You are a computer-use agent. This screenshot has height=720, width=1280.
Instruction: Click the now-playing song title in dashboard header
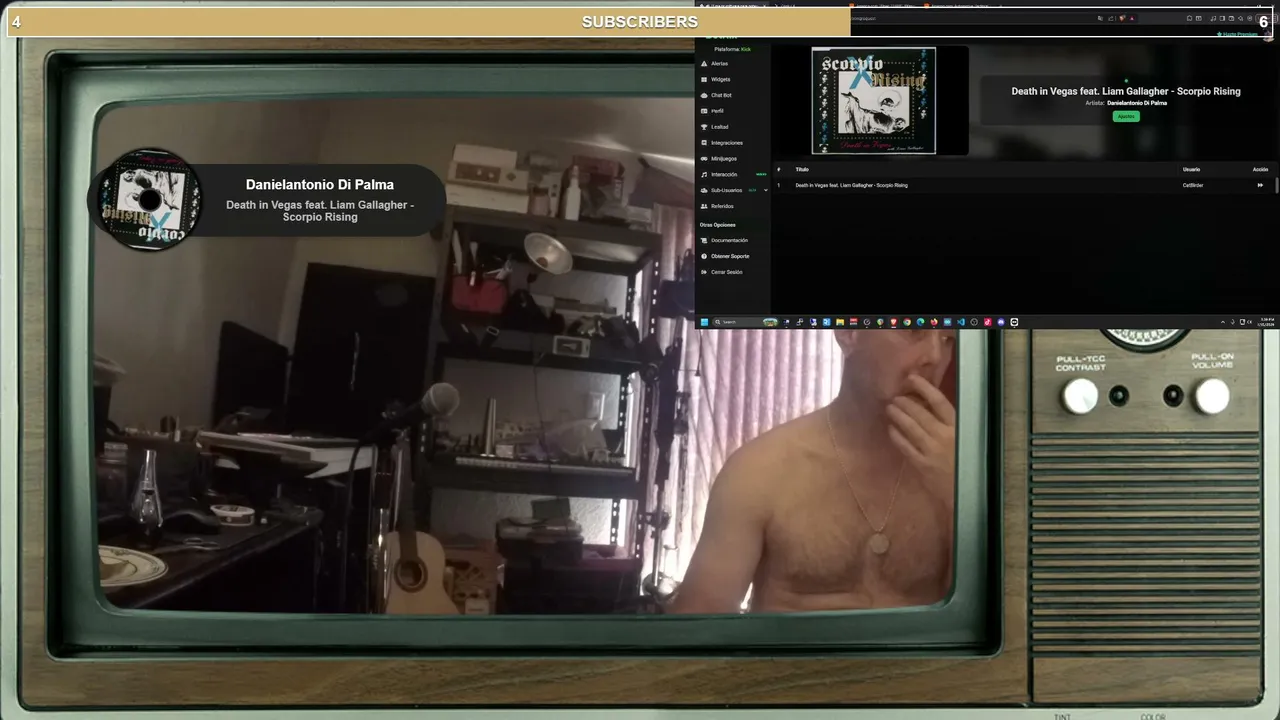pyautogui.click(x=1126, y=91)
